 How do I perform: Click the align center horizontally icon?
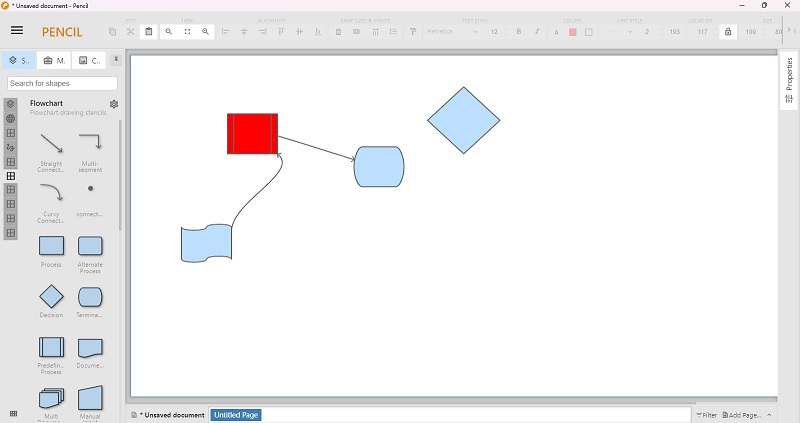click(244, 32)
